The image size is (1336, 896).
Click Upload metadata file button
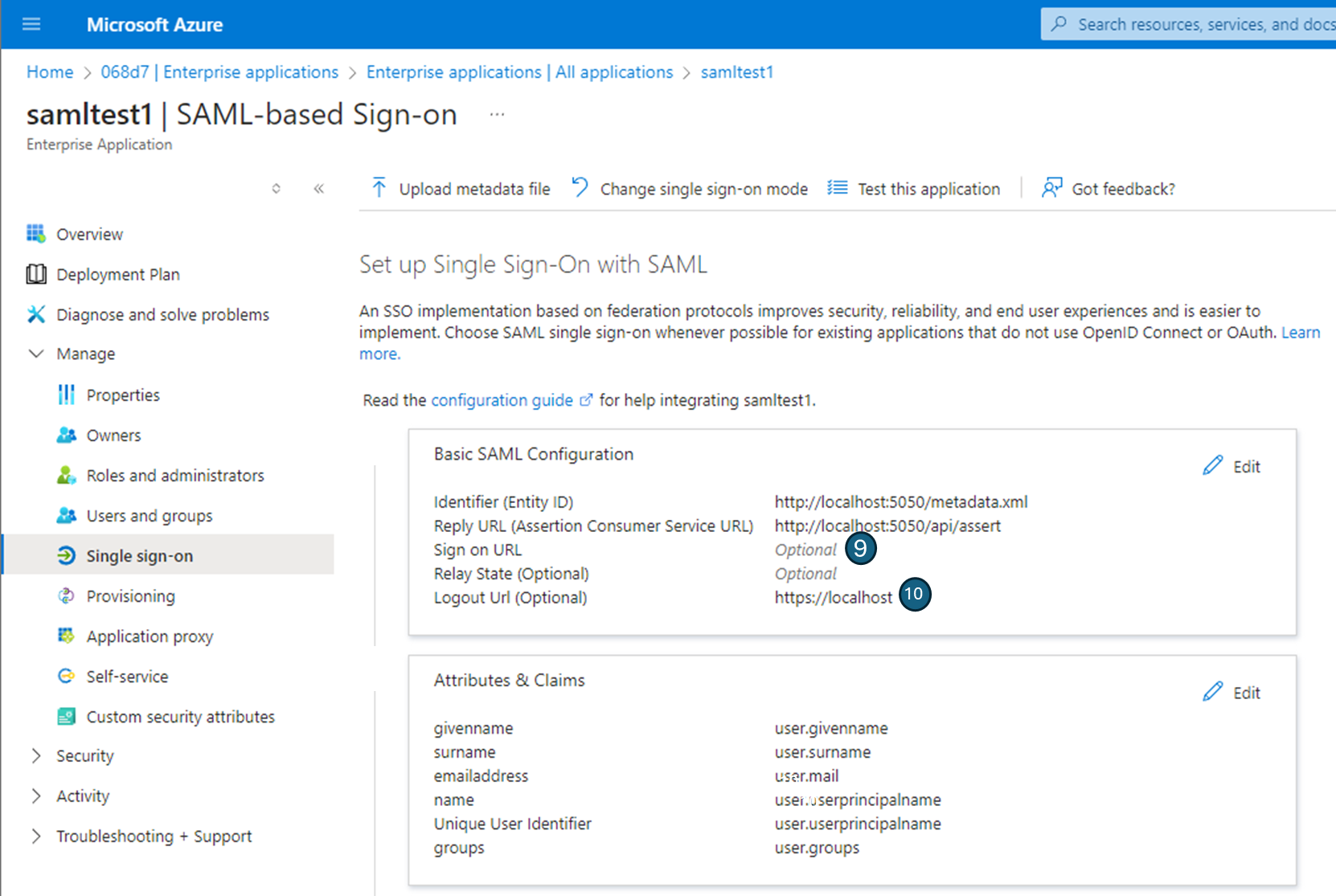[461, 188]
